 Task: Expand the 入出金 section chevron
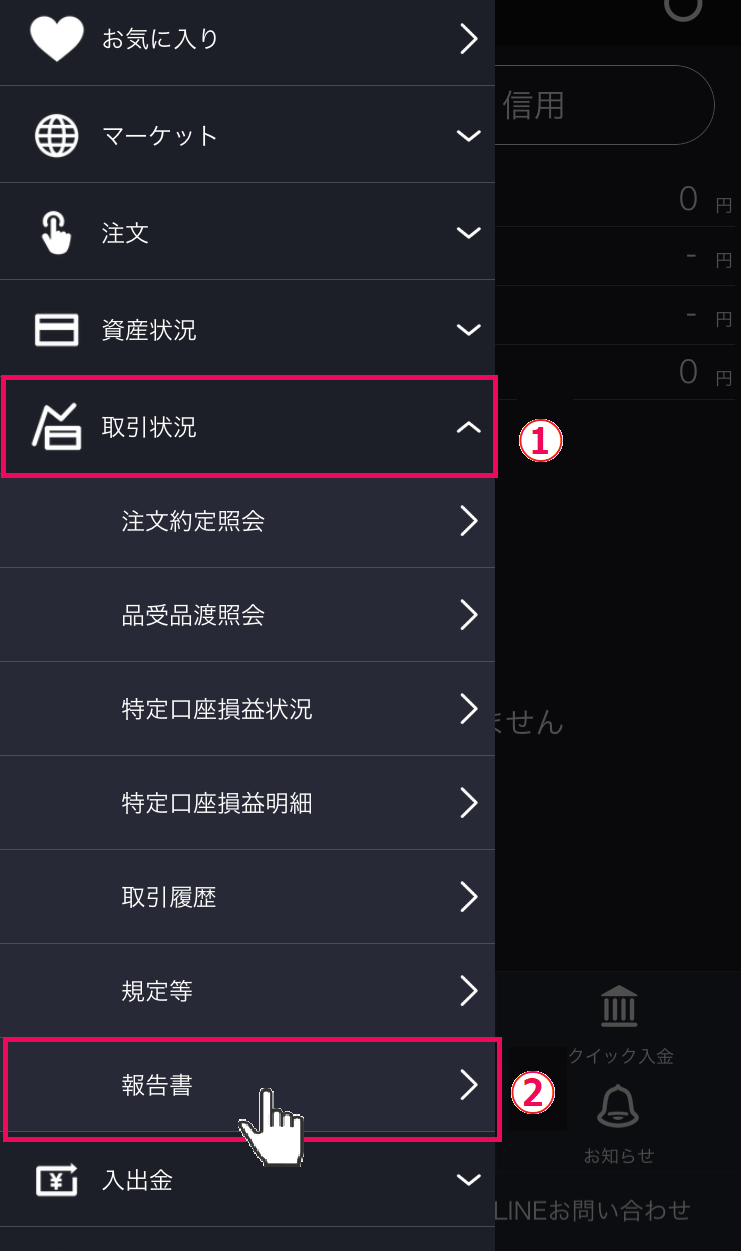[469, 1180]
